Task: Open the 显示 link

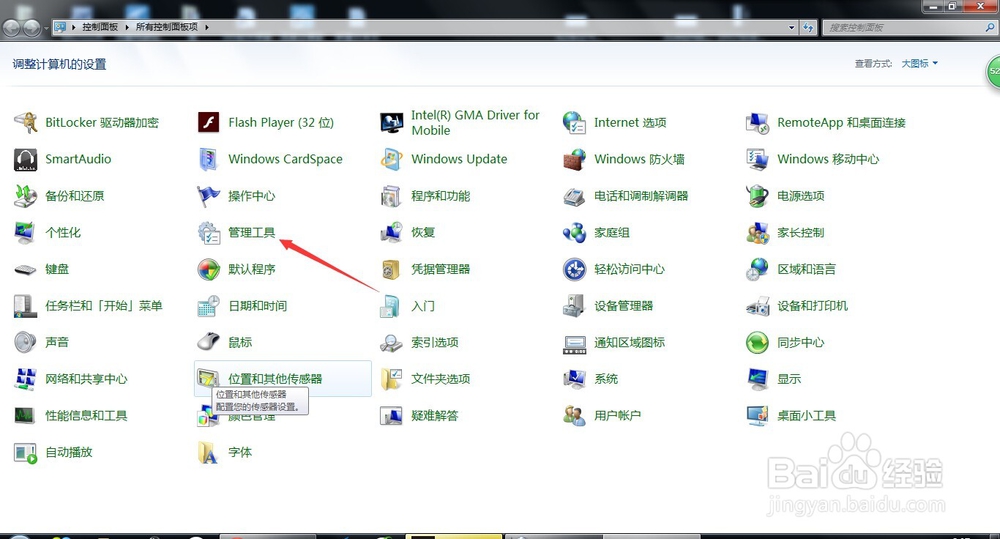Action: point(789,379)
